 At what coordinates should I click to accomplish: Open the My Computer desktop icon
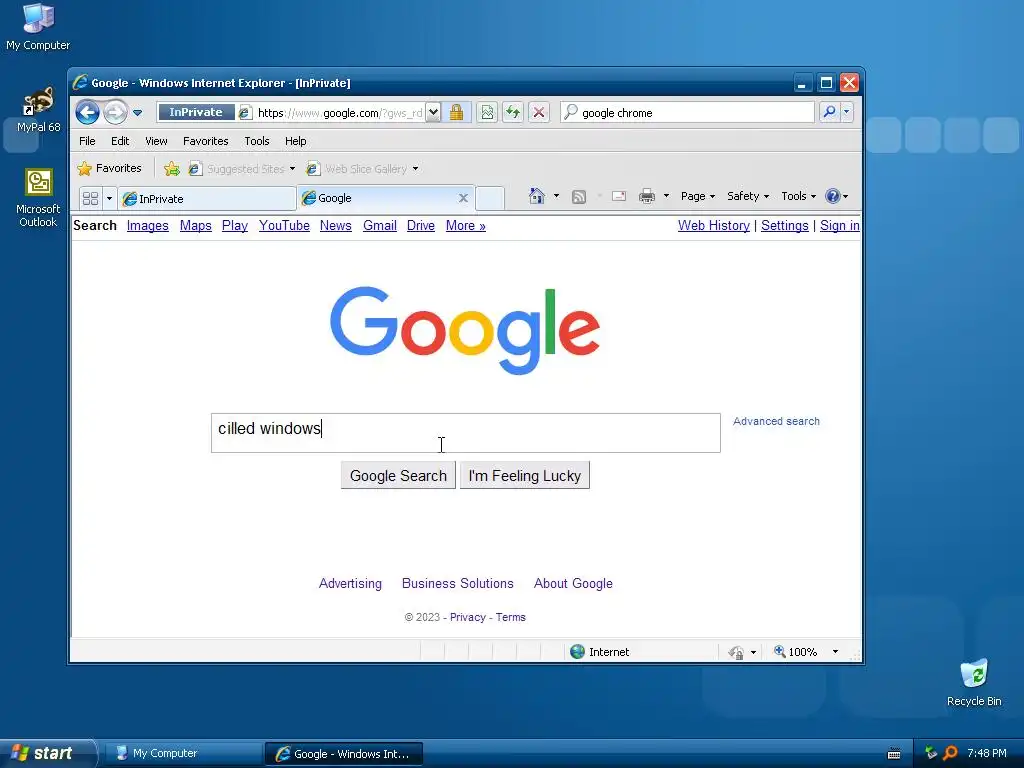click(38, 27)
